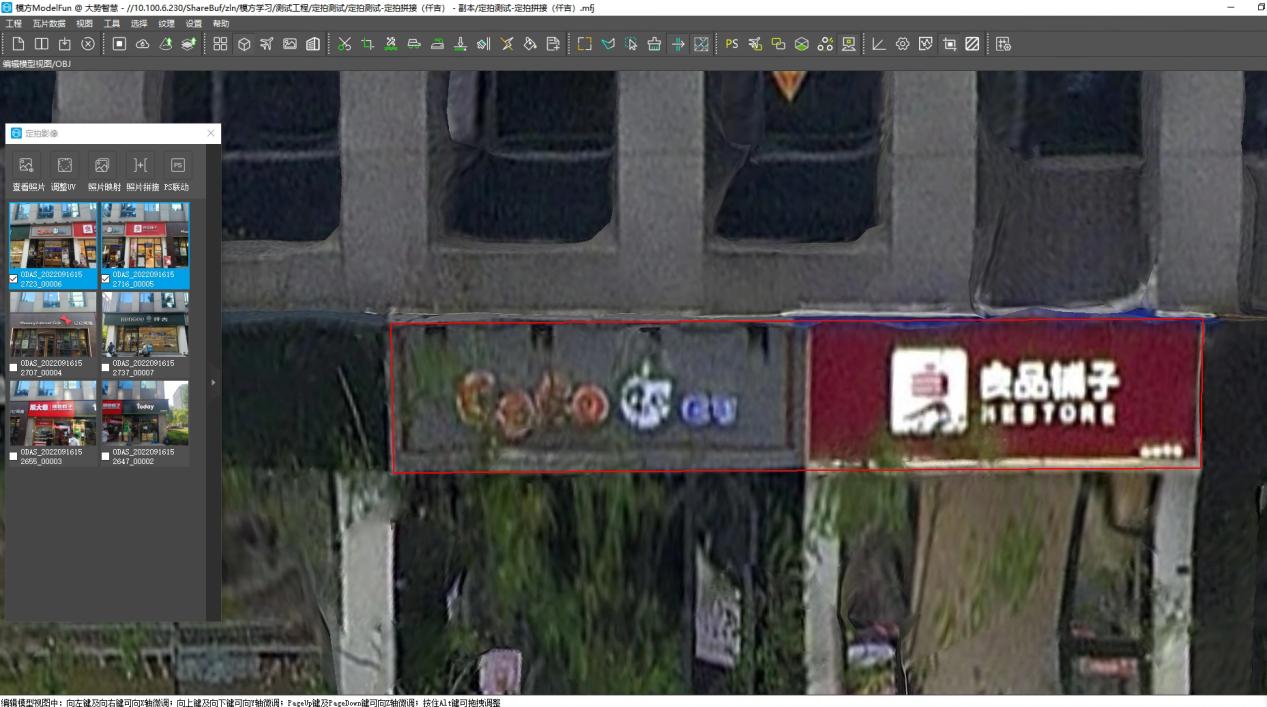
Task: Select the dotted box with cursor tool
Action: click(631, 44)
